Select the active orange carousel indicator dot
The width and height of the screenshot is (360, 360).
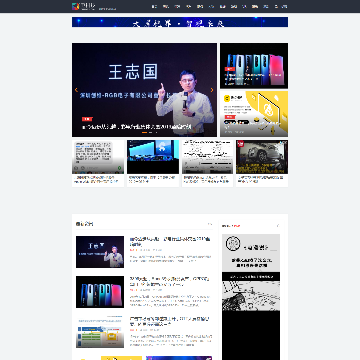coord(145,132)
